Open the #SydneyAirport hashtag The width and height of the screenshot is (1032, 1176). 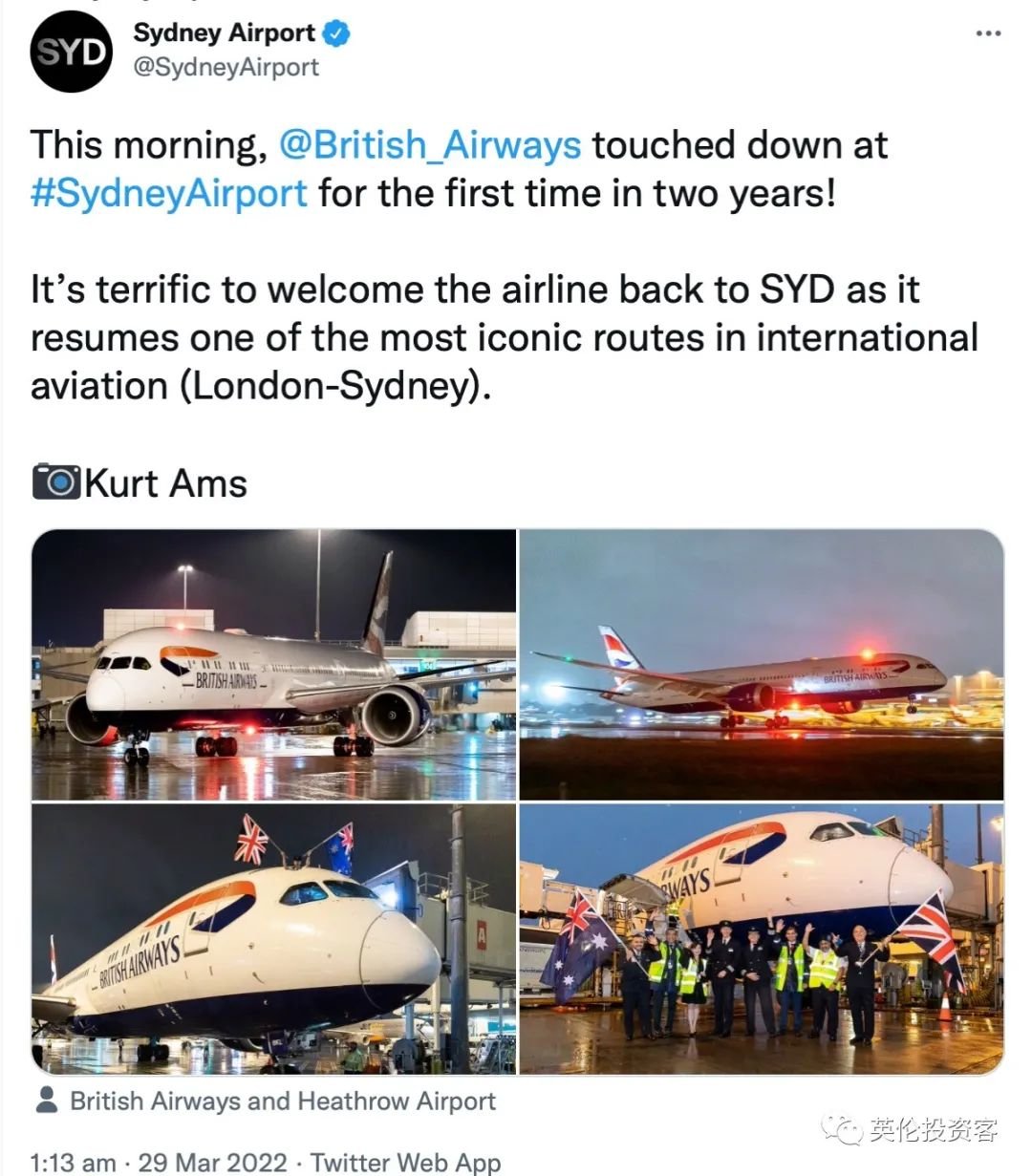pos(169,193)
